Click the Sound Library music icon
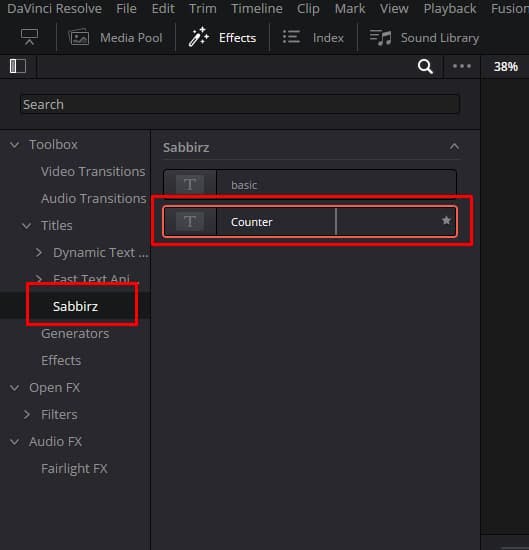The height and width of the screenshot is (550, 529). click(380, 37)
